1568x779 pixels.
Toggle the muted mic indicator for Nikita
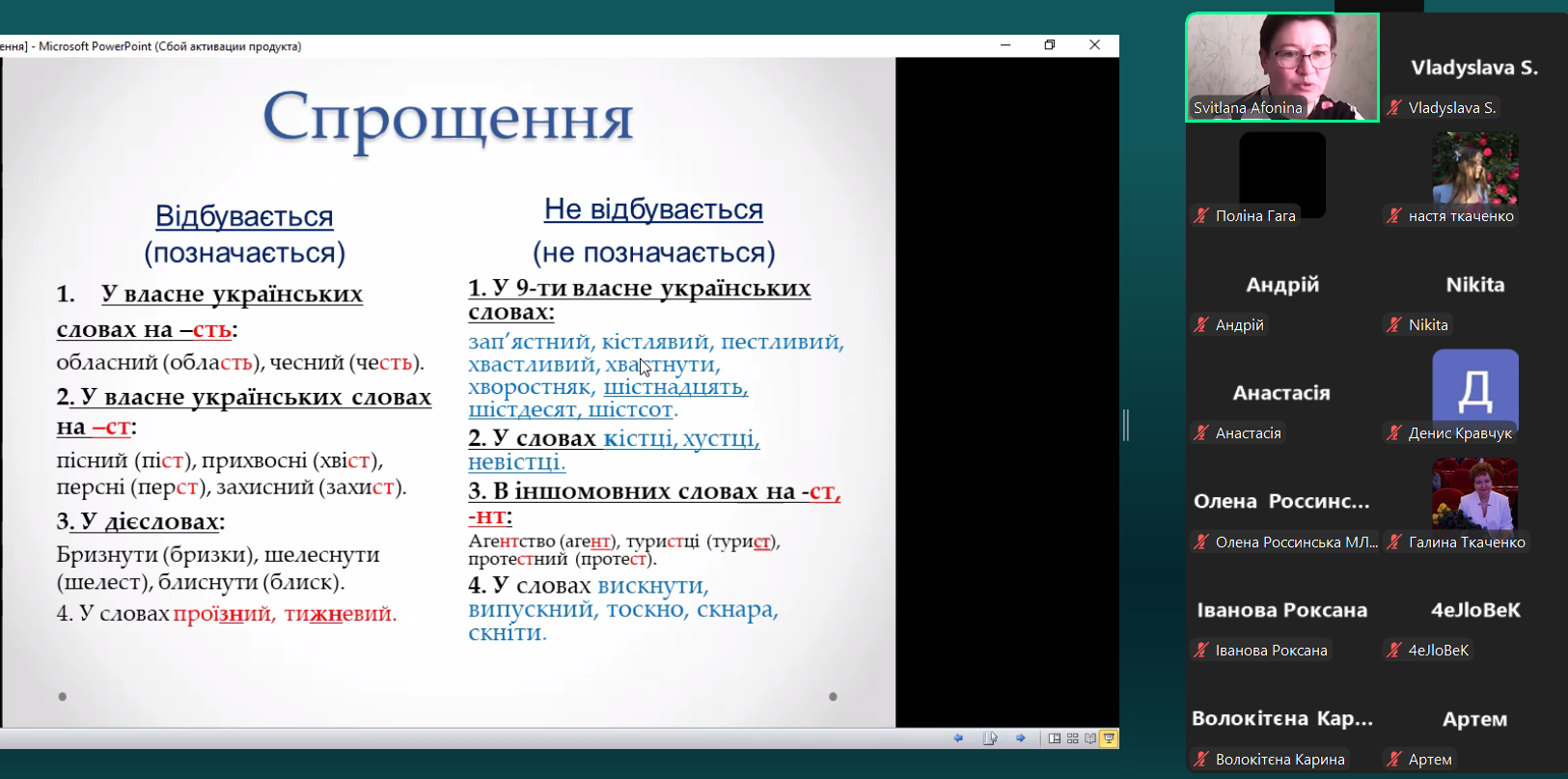(1394, 325)
